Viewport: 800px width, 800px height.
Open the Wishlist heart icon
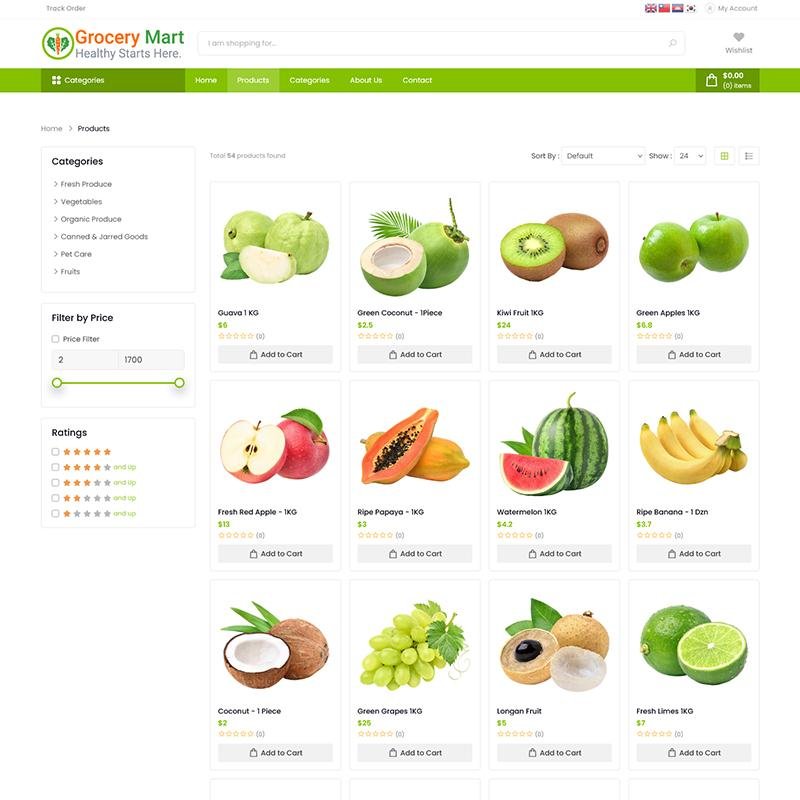(738, 37)
